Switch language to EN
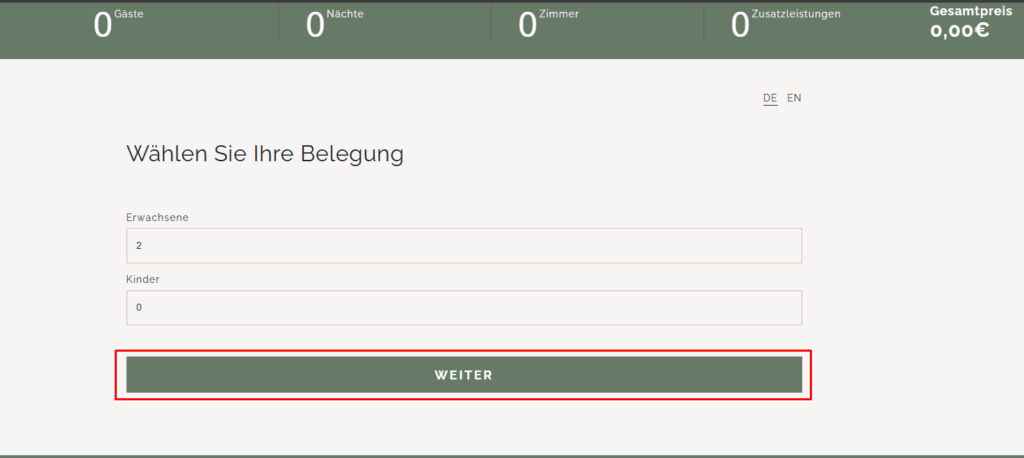Viewport: 1024px width, 458px height. [x=794, y=98]
